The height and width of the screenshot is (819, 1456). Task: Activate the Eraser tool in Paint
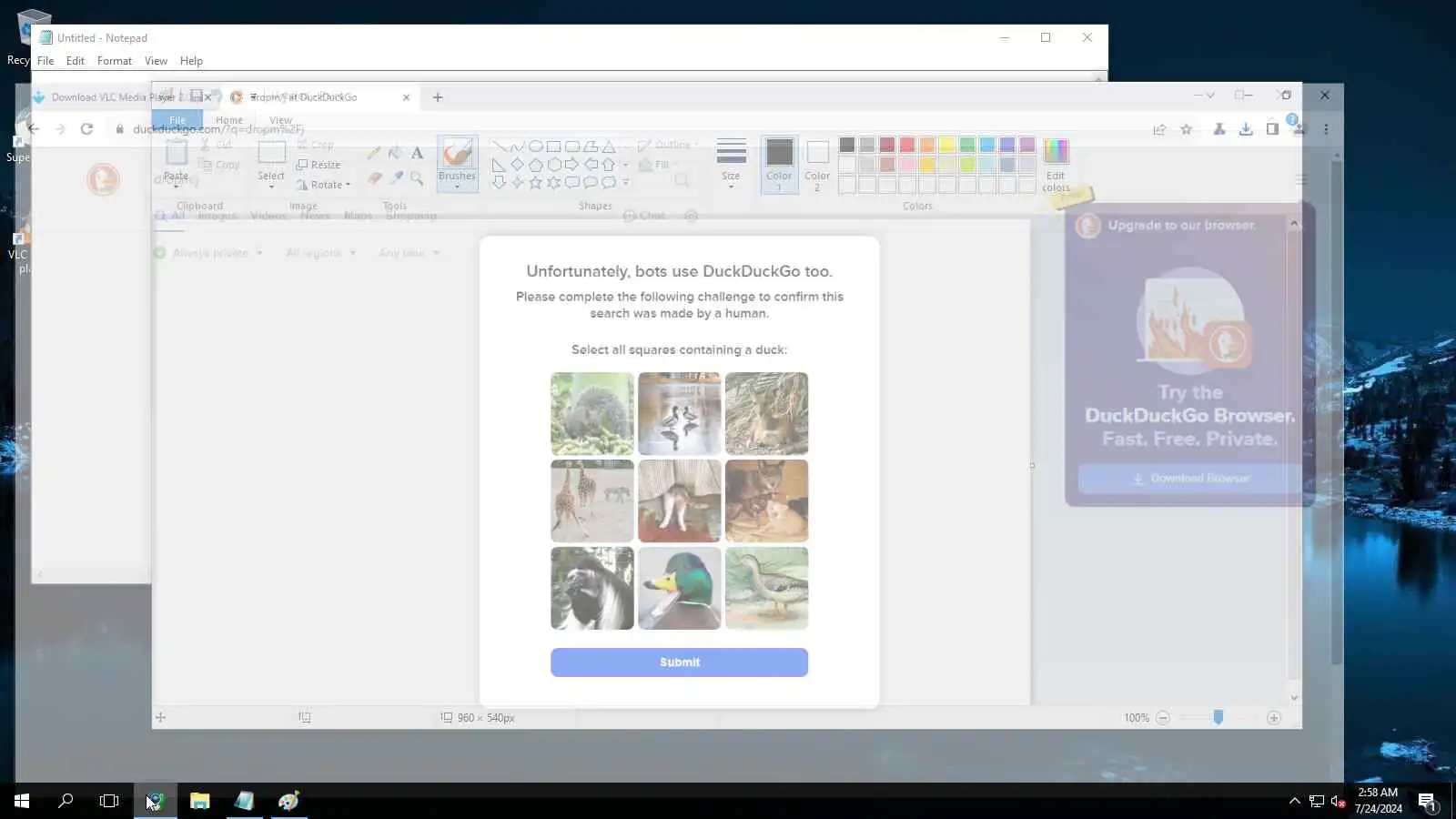pyautogui.click(x=374, y=178)
